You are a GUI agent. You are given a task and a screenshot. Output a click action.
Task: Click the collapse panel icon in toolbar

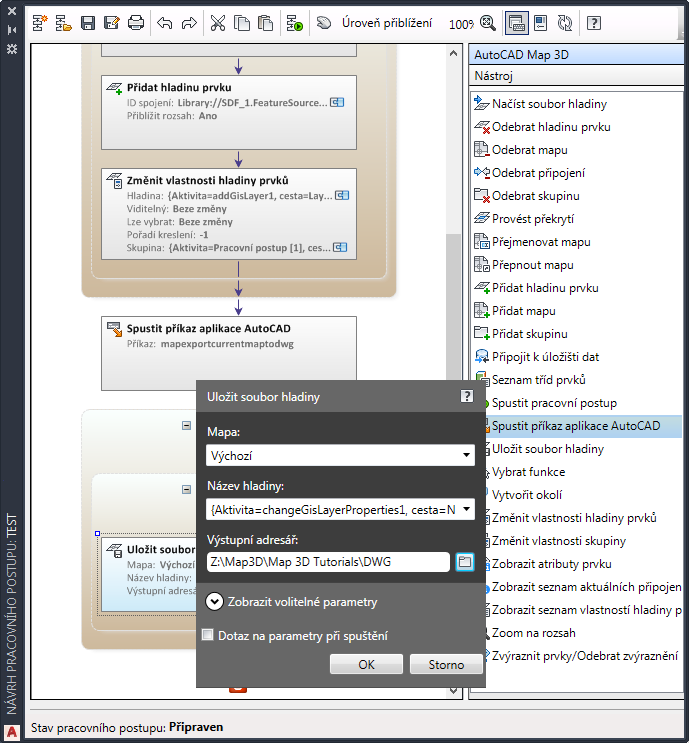(540, 23)
